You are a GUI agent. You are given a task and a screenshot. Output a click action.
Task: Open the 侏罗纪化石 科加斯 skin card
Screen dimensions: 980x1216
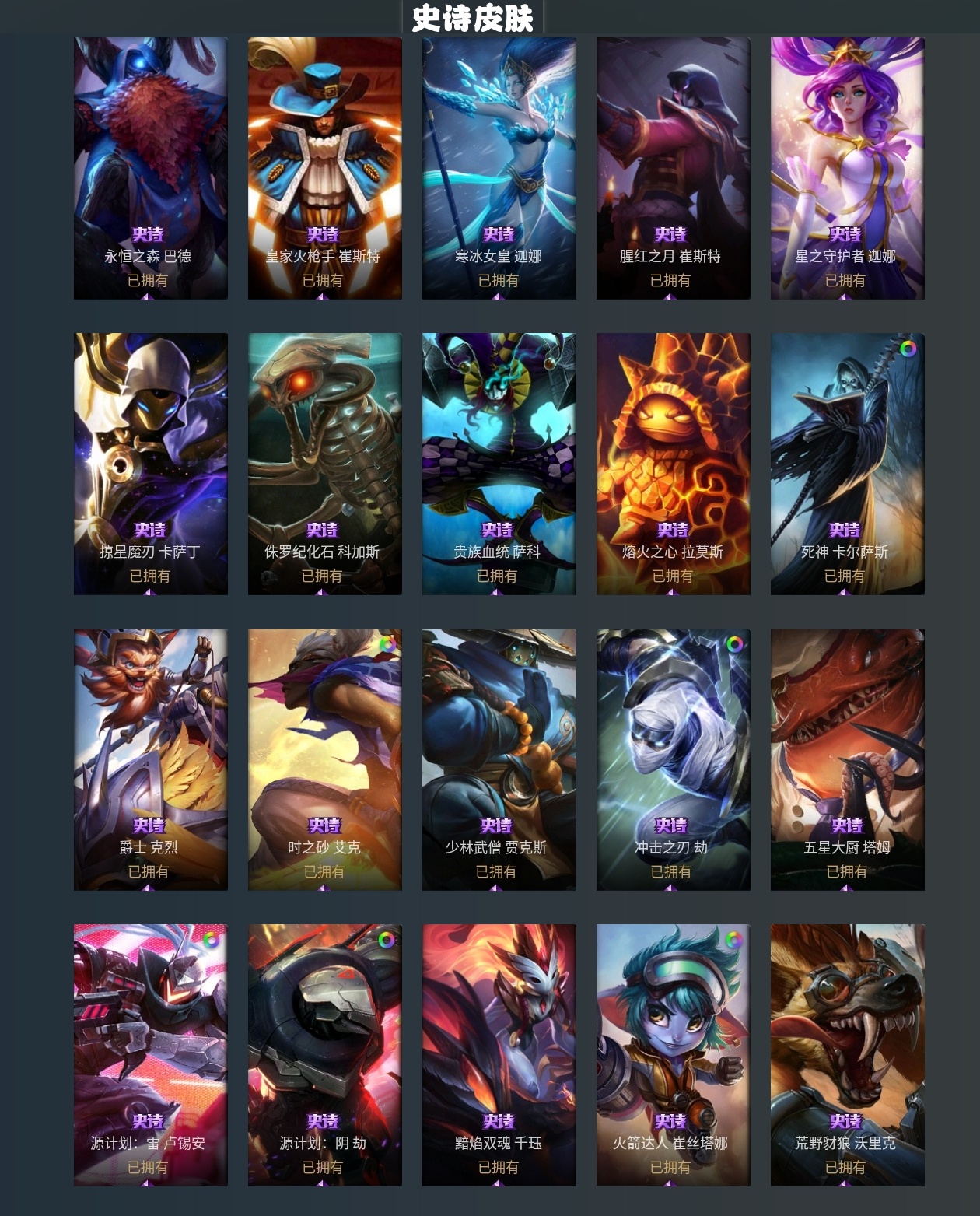(325, 464)
